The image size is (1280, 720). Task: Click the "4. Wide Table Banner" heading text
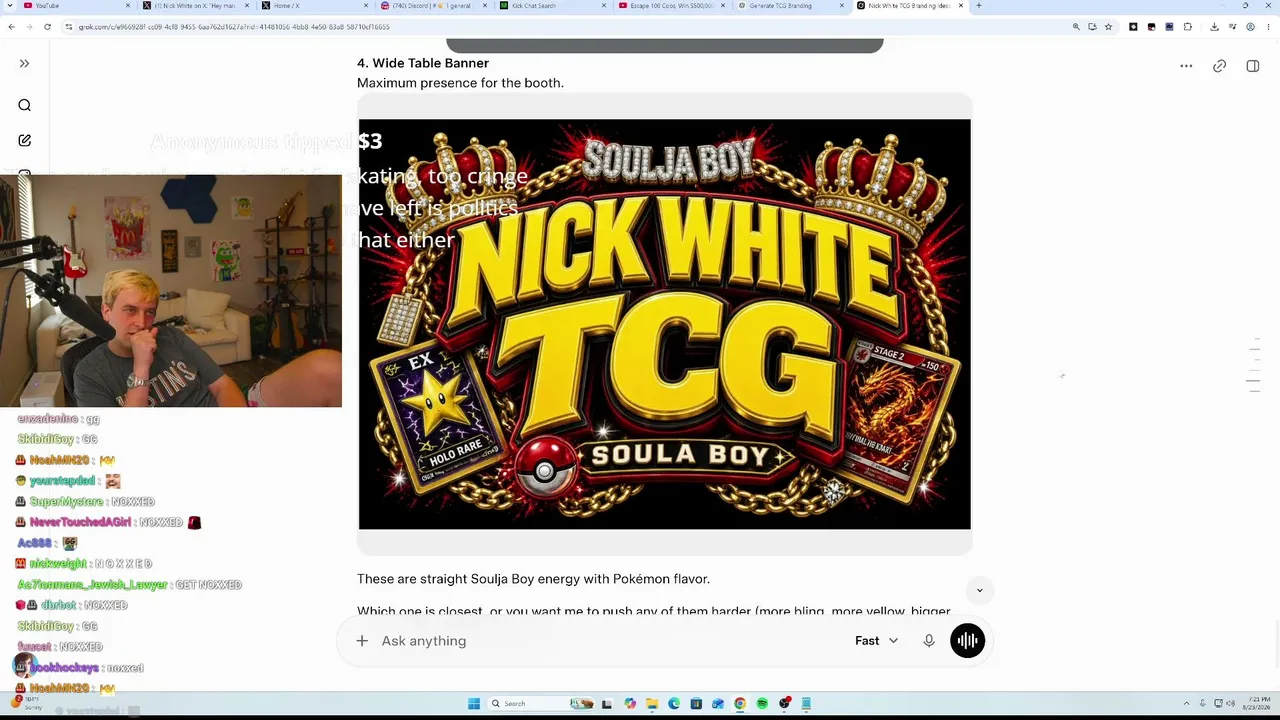click(423, 63)
